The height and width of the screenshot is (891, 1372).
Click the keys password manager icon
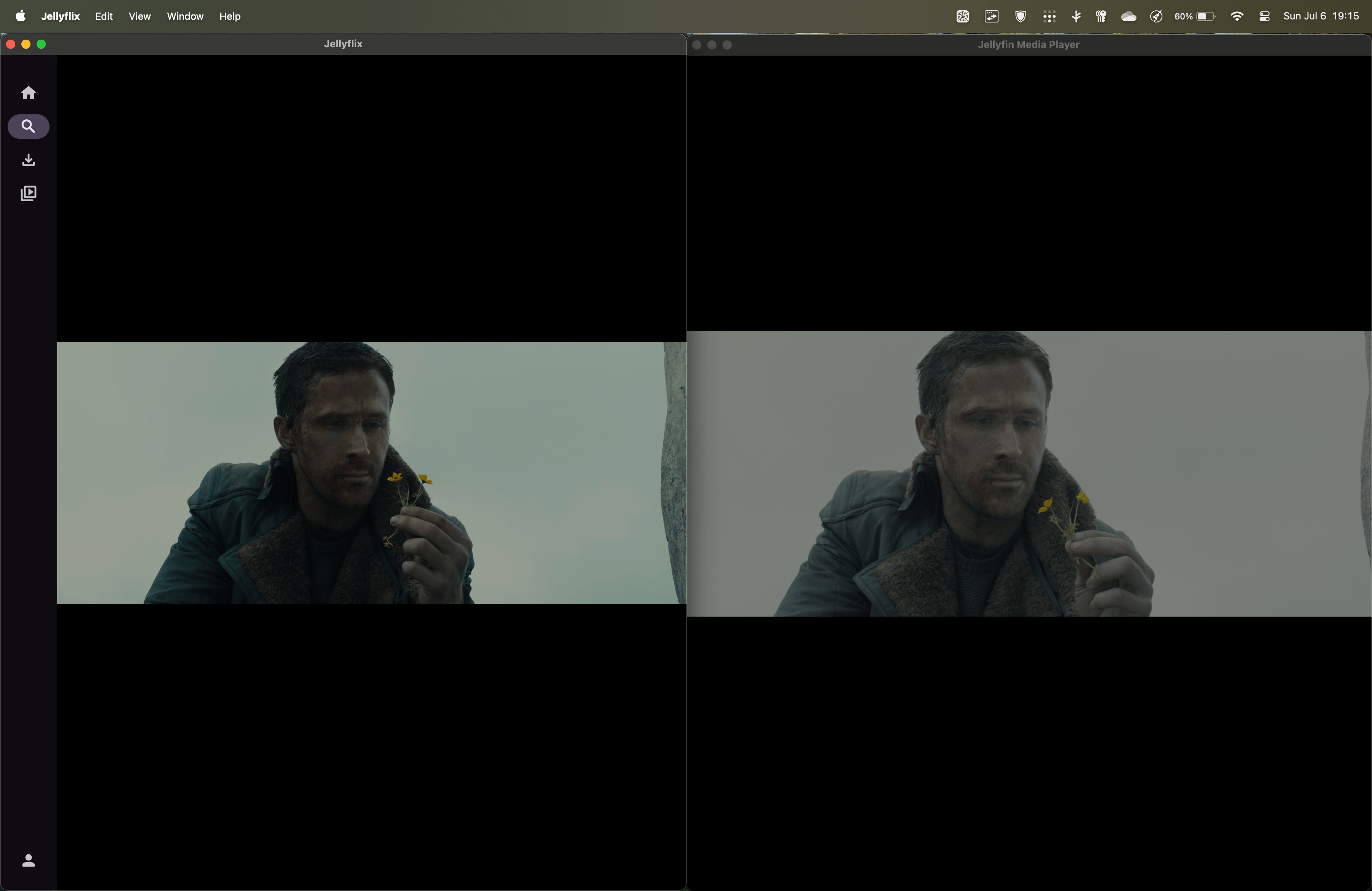(1101, 16)
